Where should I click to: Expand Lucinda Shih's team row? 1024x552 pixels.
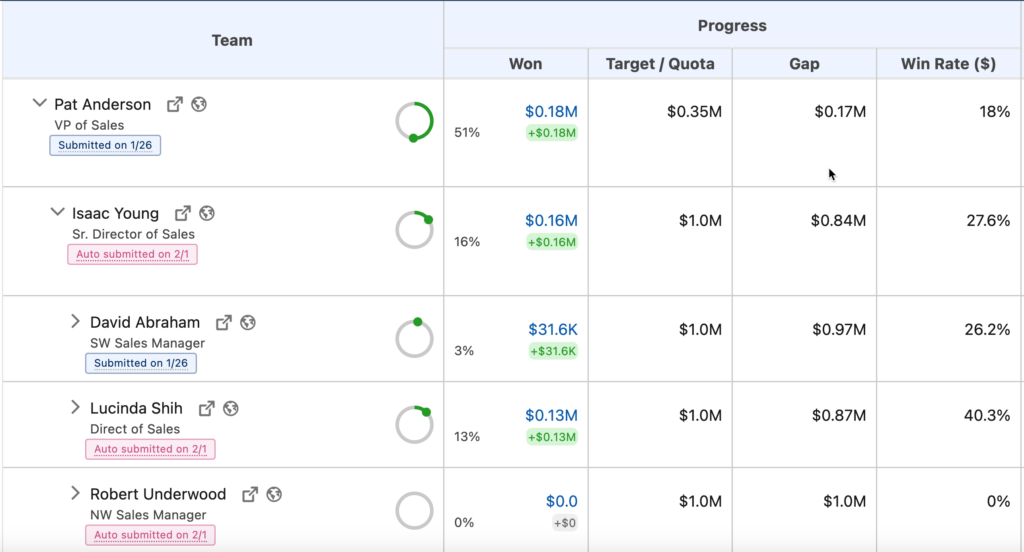pos(75,407)
